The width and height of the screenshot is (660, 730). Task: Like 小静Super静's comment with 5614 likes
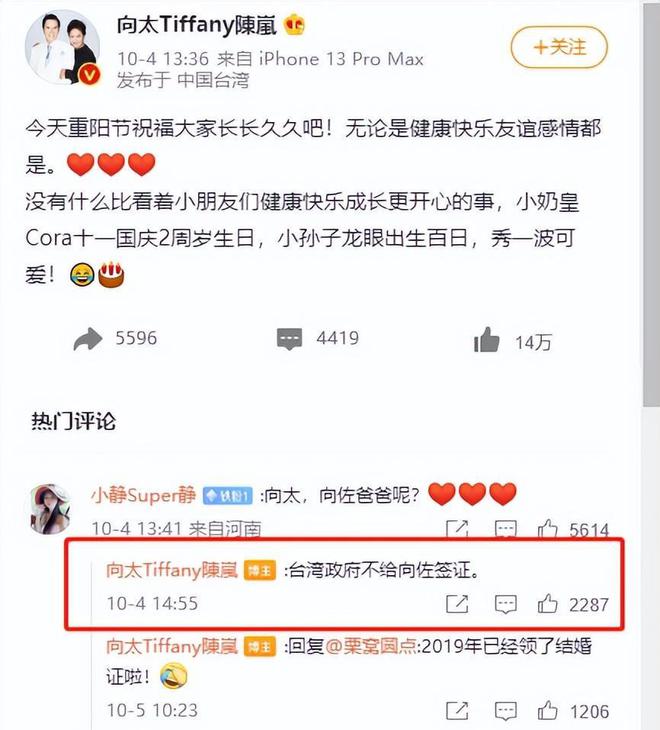(x=547, y=529)
